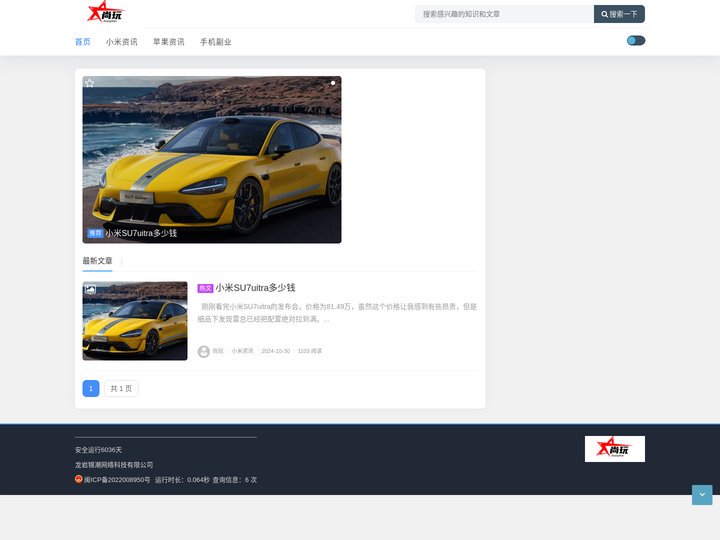Select the 最新文章 tab
This screenshot has height=540, width=720.
97,261
